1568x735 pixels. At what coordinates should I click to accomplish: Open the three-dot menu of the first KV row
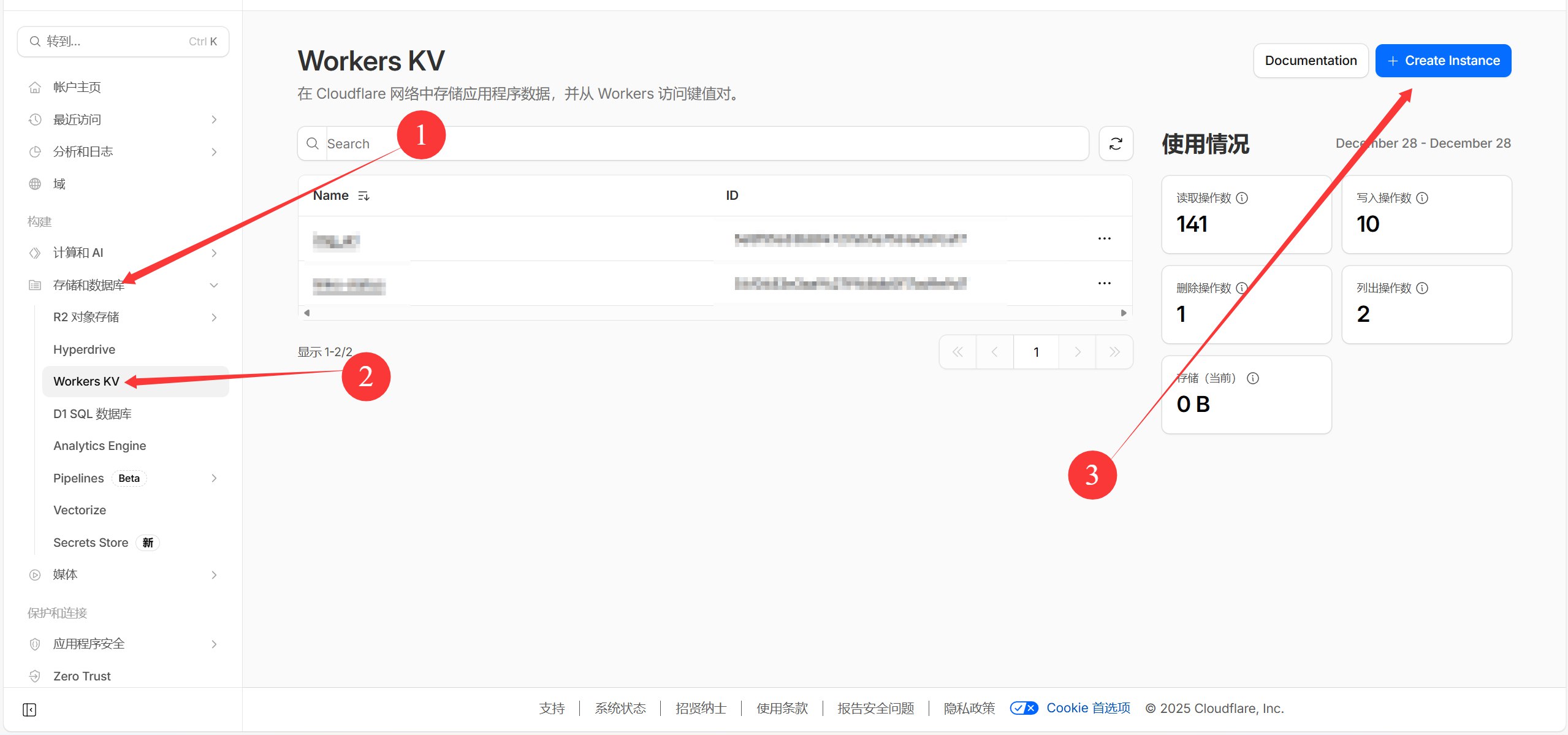[1104, 238]
